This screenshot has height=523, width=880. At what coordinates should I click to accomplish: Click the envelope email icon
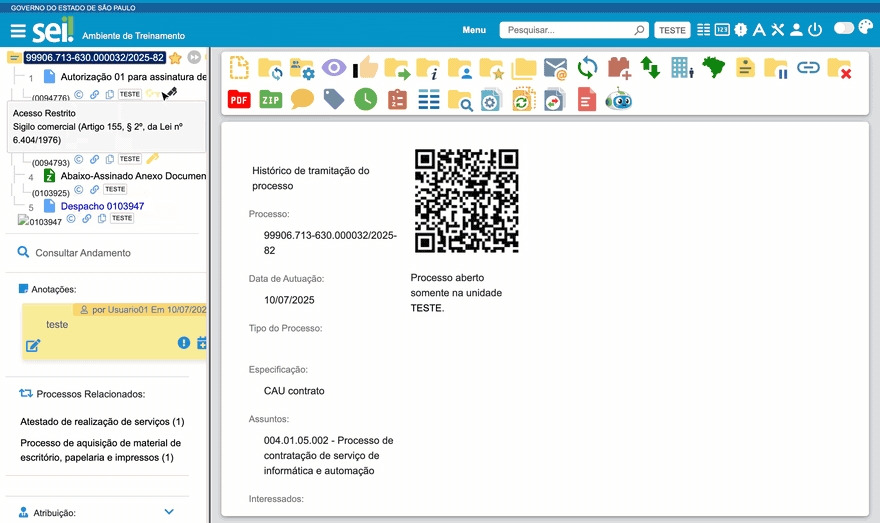556,68
